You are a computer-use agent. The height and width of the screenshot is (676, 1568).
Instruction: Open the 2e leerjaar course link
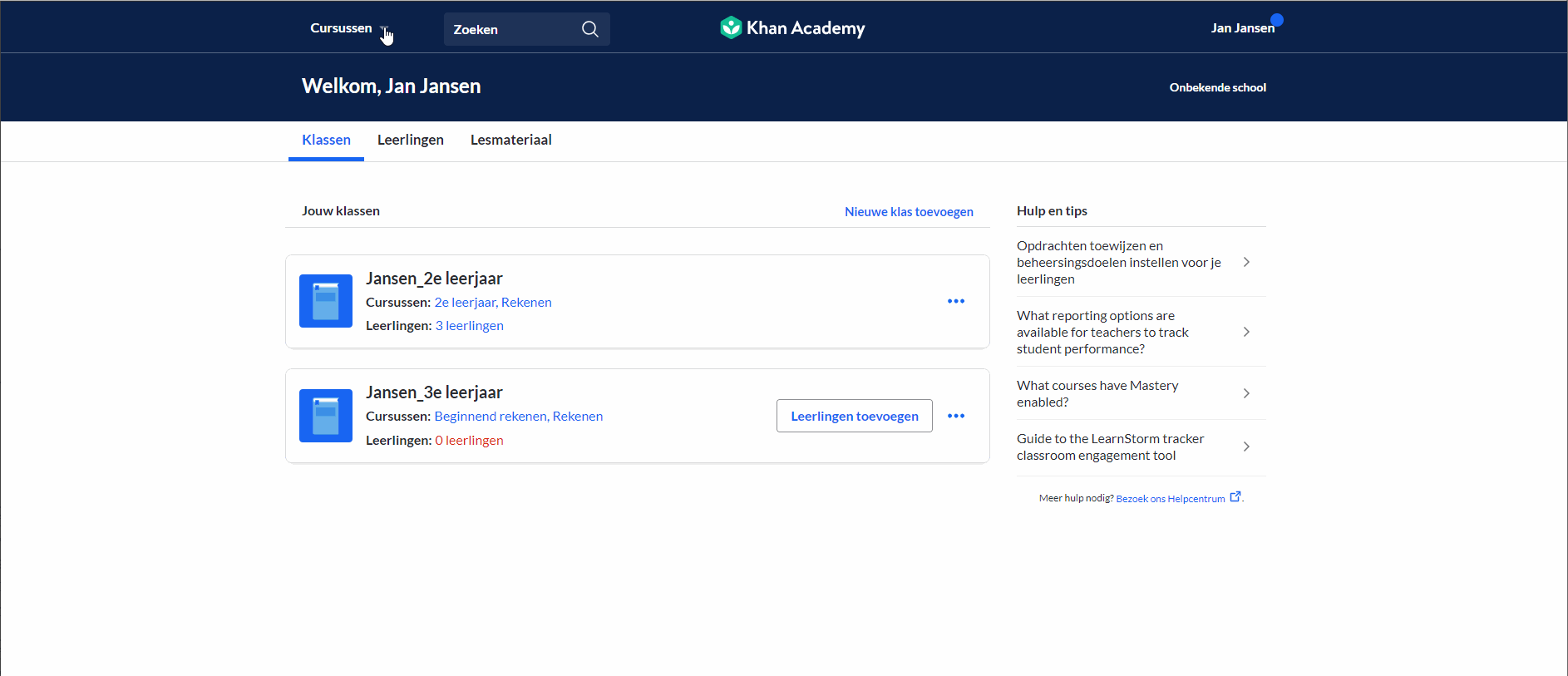click(465, 303)
